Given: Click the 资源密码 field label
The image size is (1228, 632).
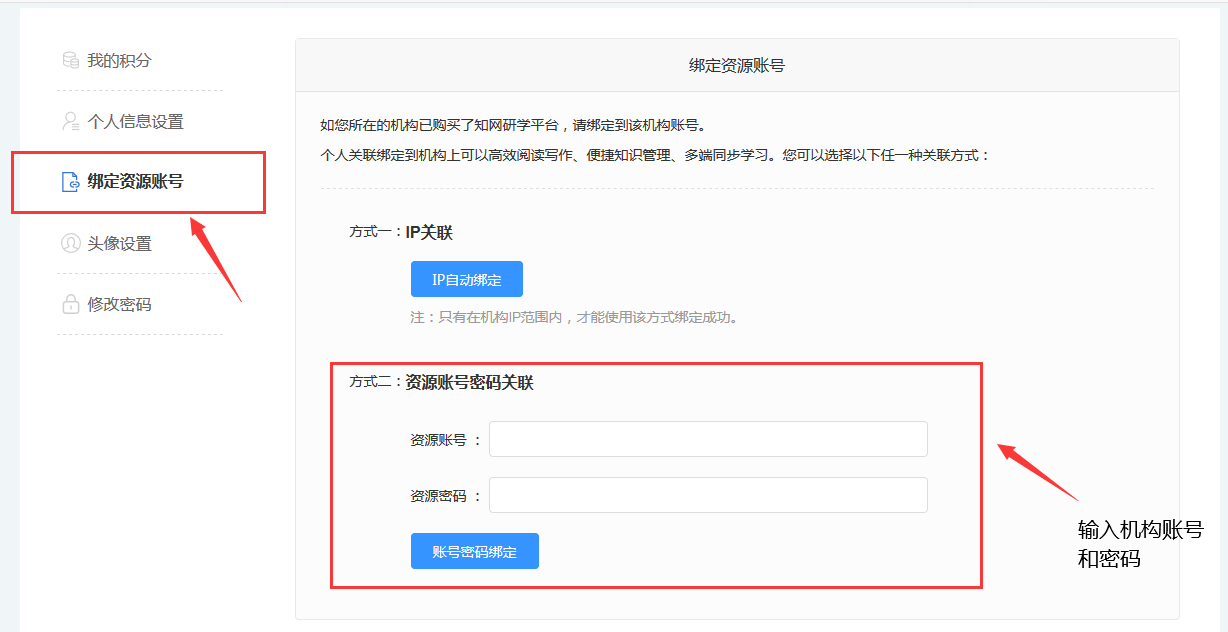Looking at the screenshot, I should (438, 496).
